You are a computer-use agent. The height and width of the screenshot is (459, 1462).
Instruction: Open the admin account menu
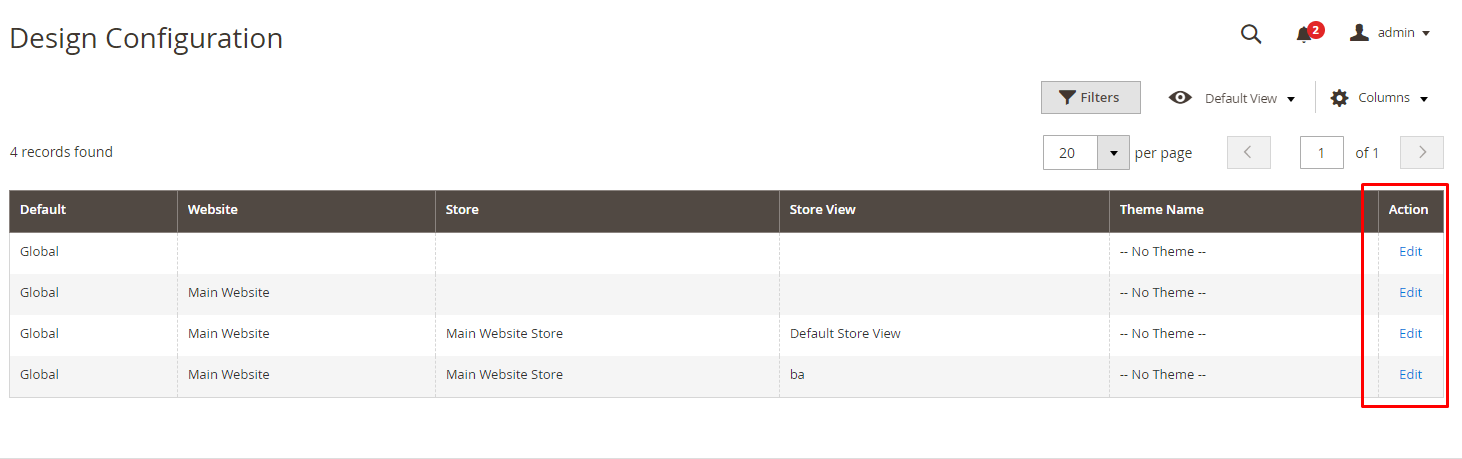click(x=1390, y=33)
